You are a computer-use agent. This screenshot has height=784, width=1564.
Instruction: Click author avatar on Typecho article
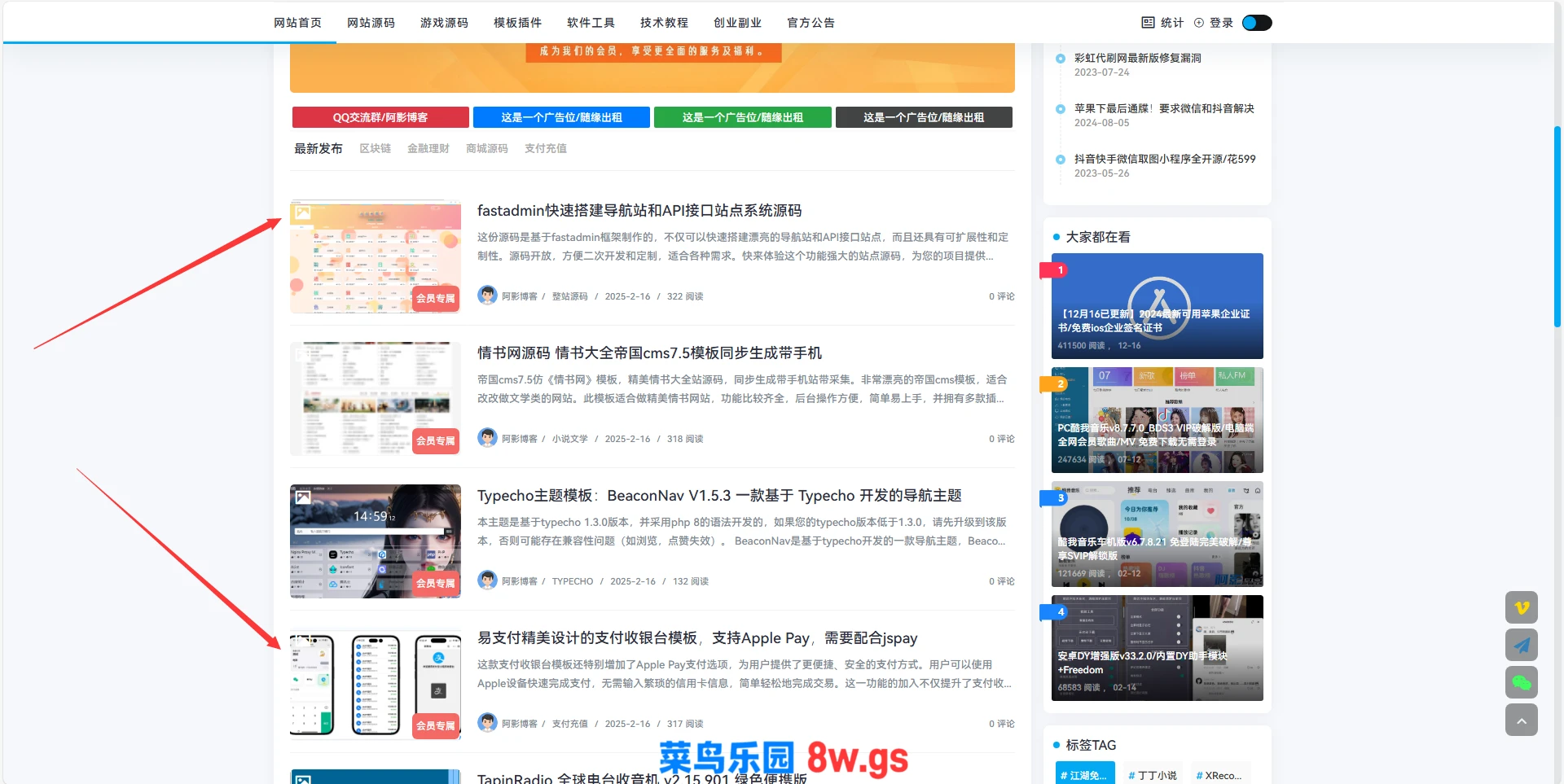click(x=487, y=580)
